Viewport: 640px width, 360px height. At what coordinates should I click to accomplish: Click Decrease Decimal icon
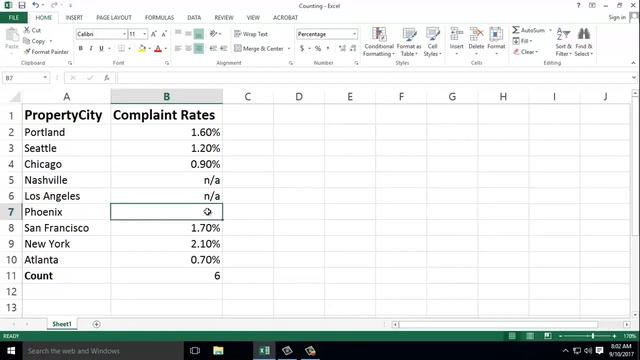353,49
